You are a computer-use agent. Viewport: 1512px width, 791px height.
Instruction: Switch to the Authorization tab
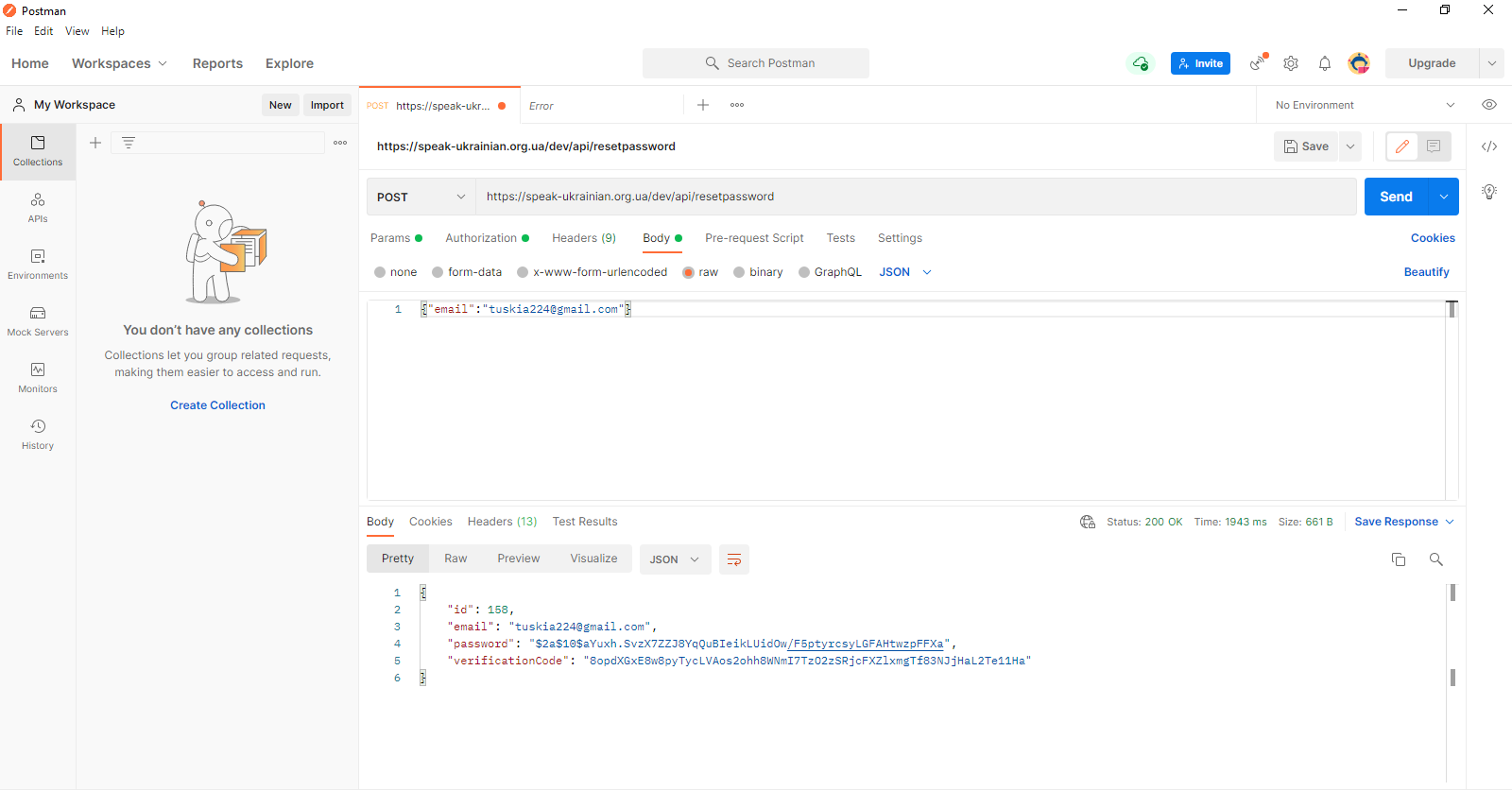(487, 238)
